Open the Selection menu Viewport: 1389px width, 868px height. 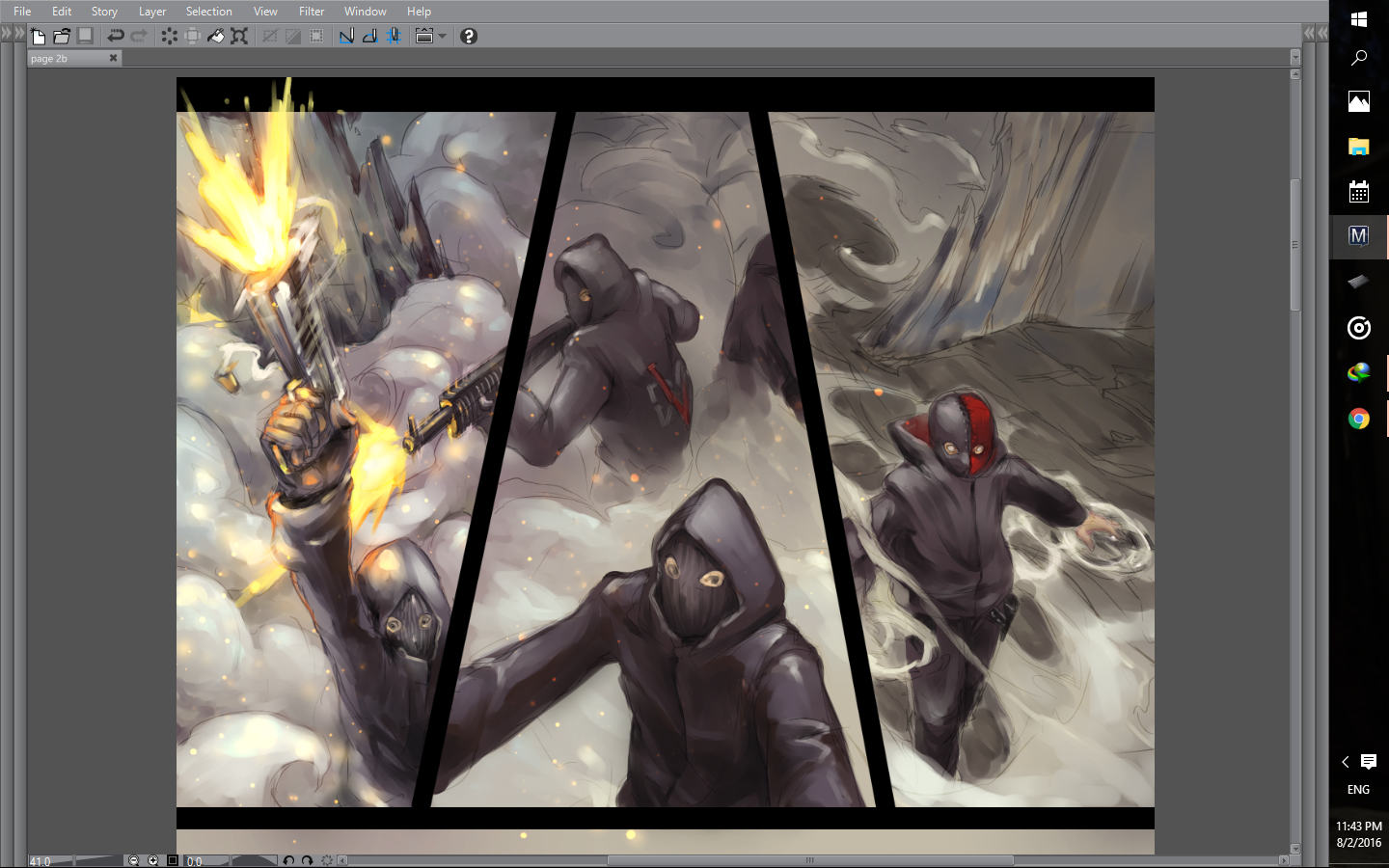click(x=209, y=12)
